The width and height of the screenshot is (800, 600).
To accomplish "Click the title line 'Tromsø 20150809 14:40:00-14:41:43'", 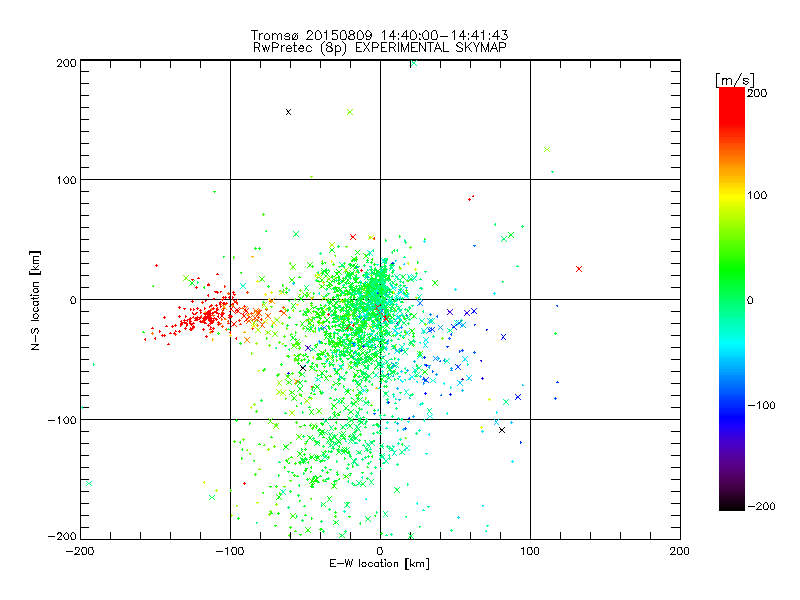I will pos(379,35).
